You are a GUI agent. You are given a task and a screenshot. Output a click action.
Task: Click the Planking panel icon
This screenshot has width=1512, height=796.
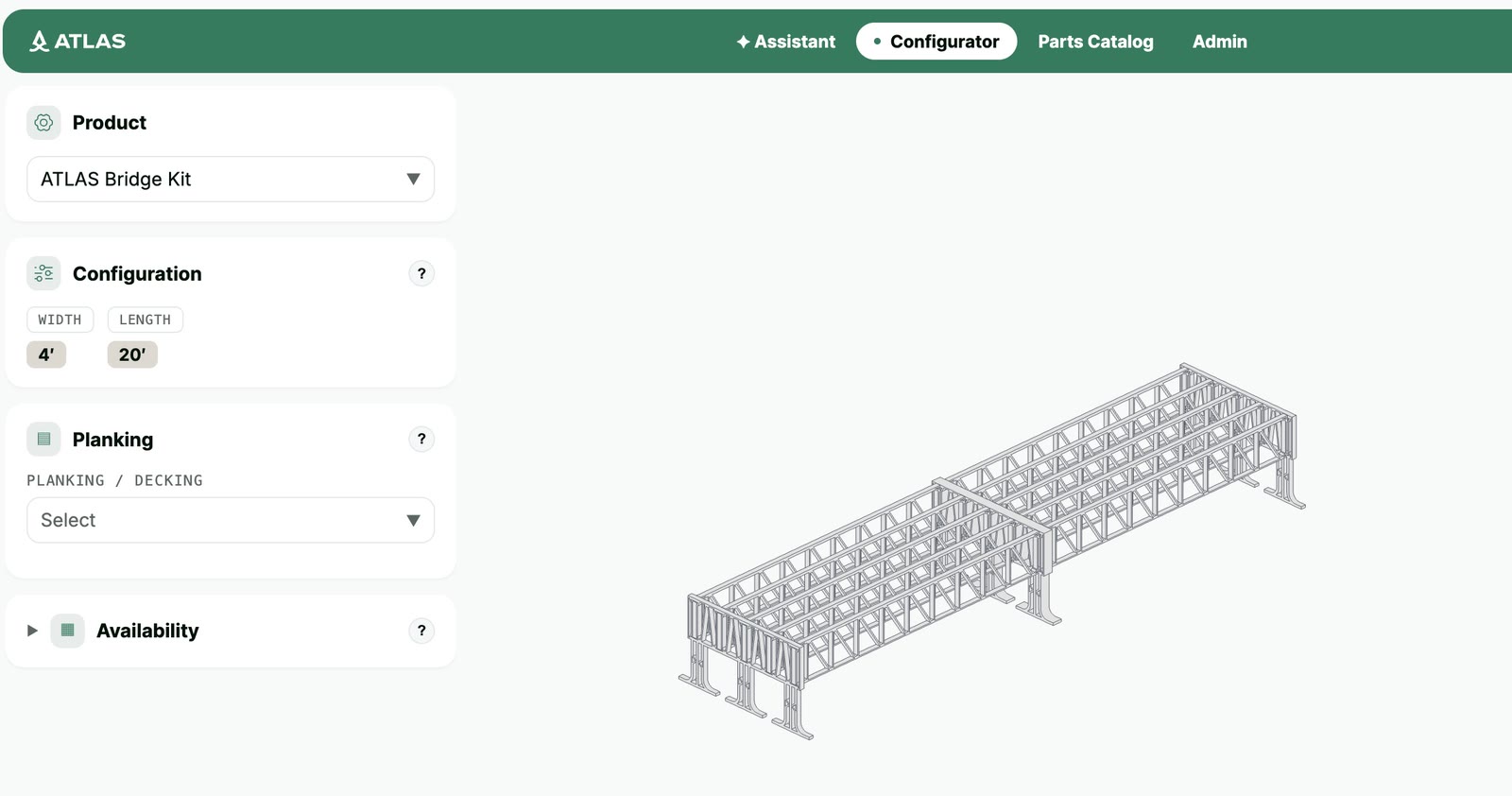[x=43, y=439]
